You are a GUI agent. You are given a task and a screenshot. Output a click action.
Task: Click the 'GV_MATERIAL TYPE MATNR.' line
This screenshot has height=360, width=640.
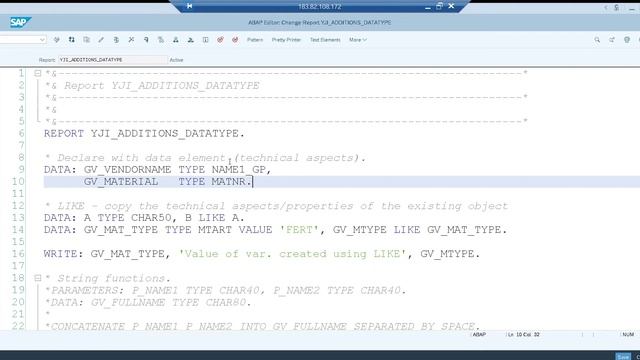pos(168,182)
